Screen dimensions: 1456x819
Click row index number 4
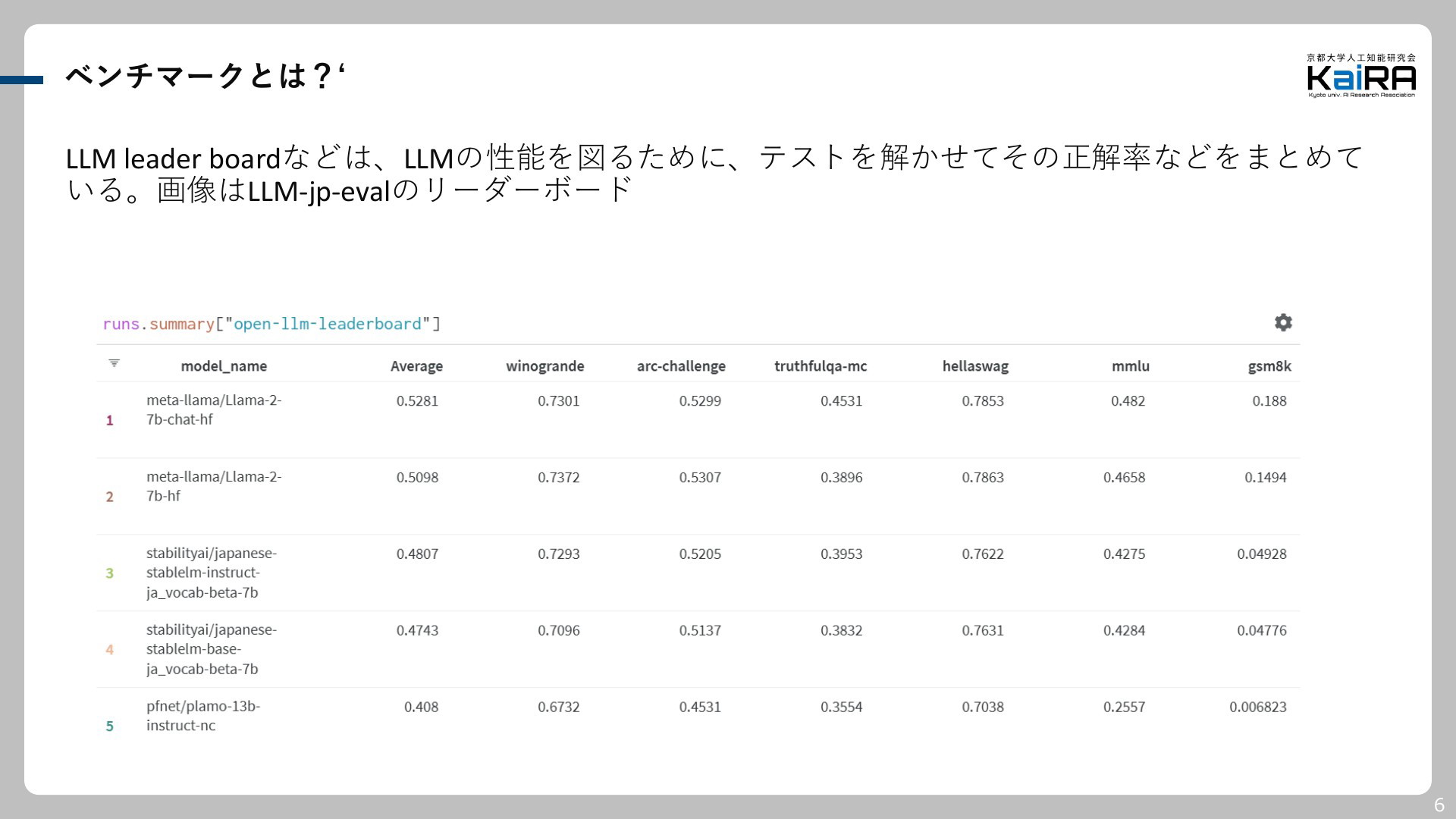tap(110, 650)
